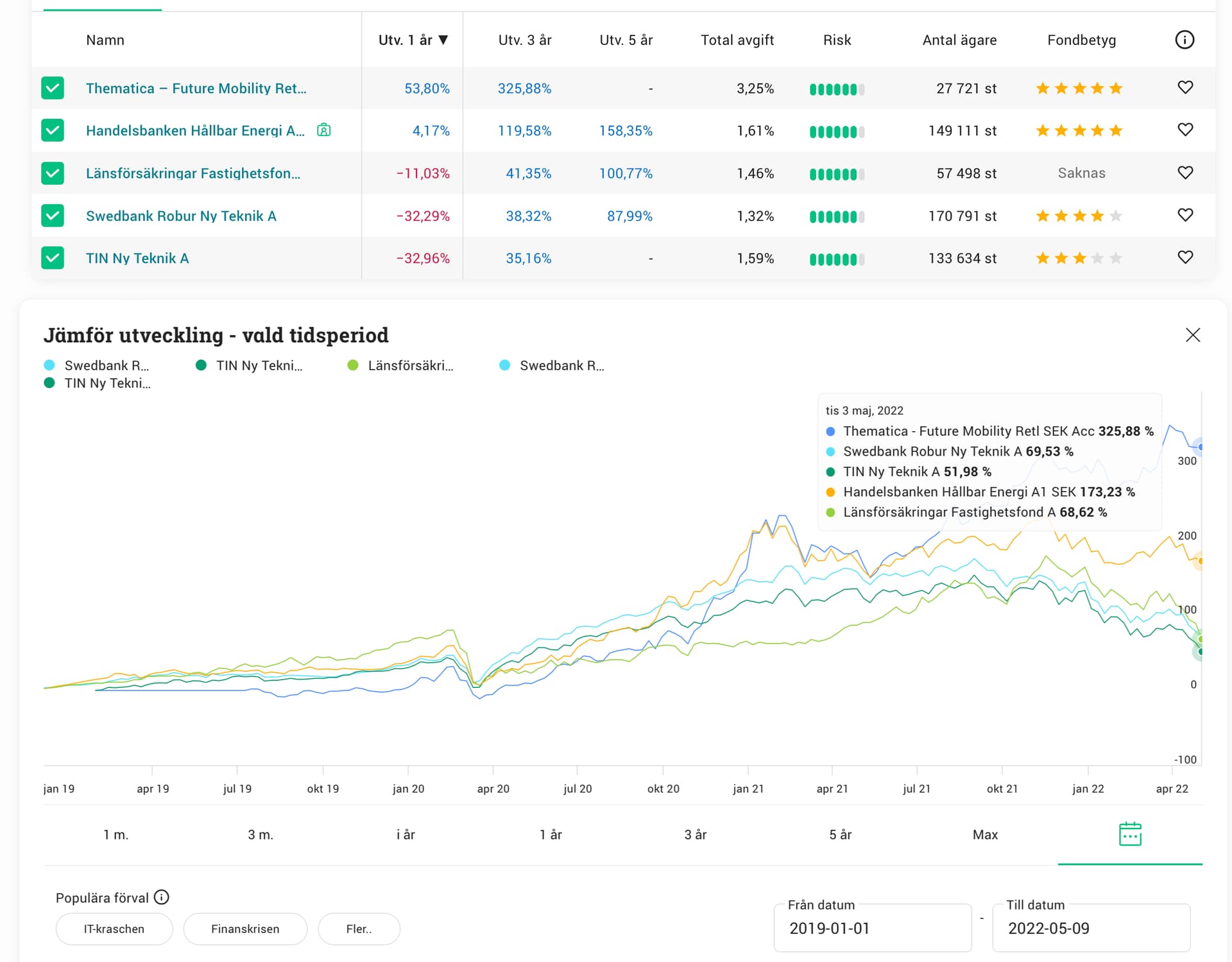1232x962 pixels.
Task: Uncheck TIN Ny Teknik A checkbox
Action: pyautogui.click(x=53, y=258)
